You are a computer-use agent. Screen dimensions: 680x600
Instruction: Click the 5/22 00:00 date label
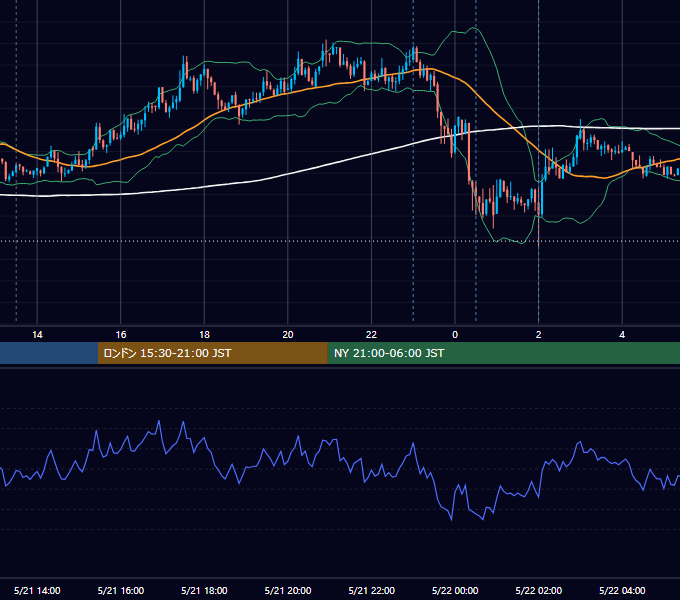coord(455,590)
